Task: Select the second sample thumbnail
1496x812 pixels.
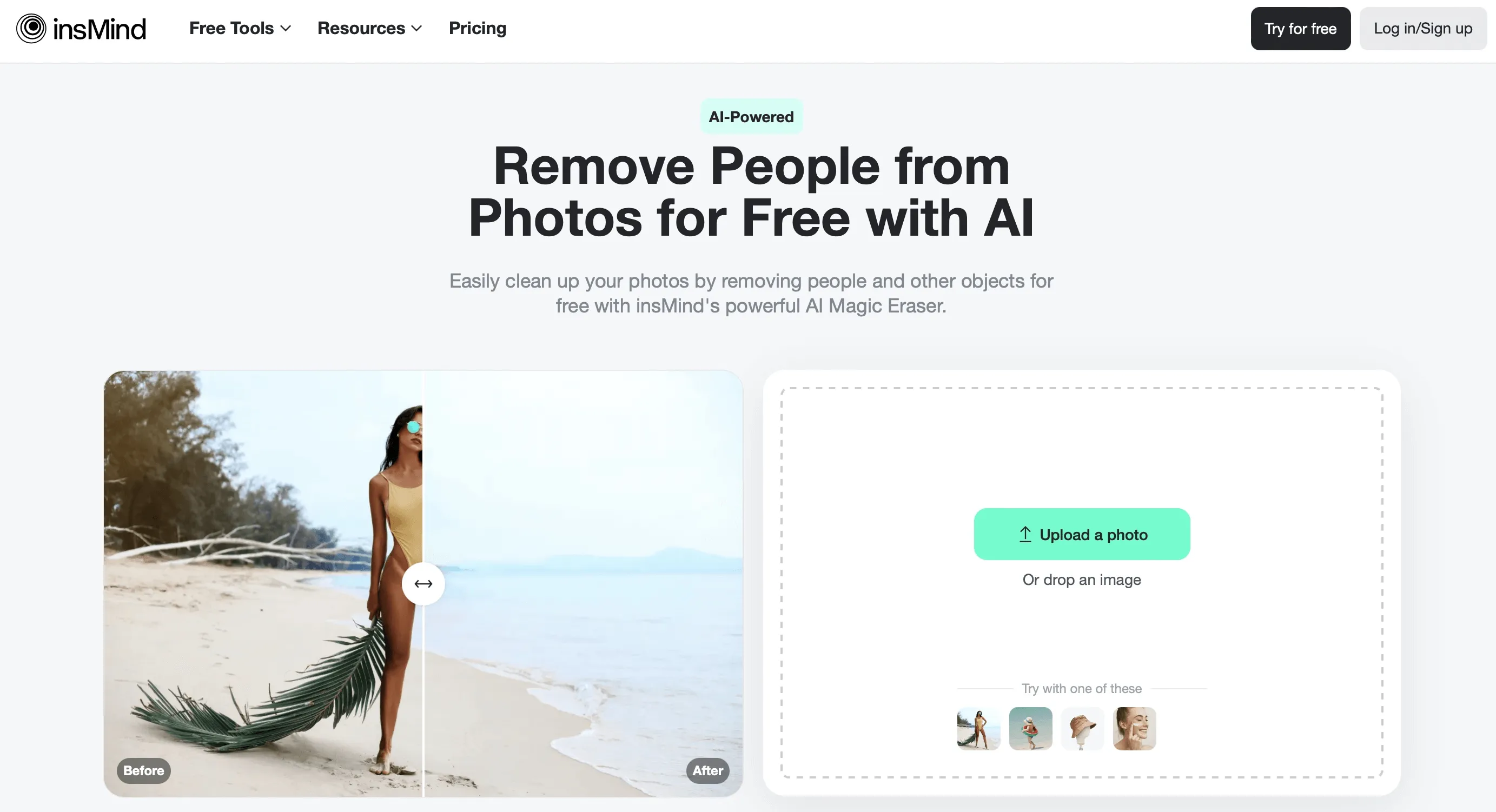Action: 1029,728
